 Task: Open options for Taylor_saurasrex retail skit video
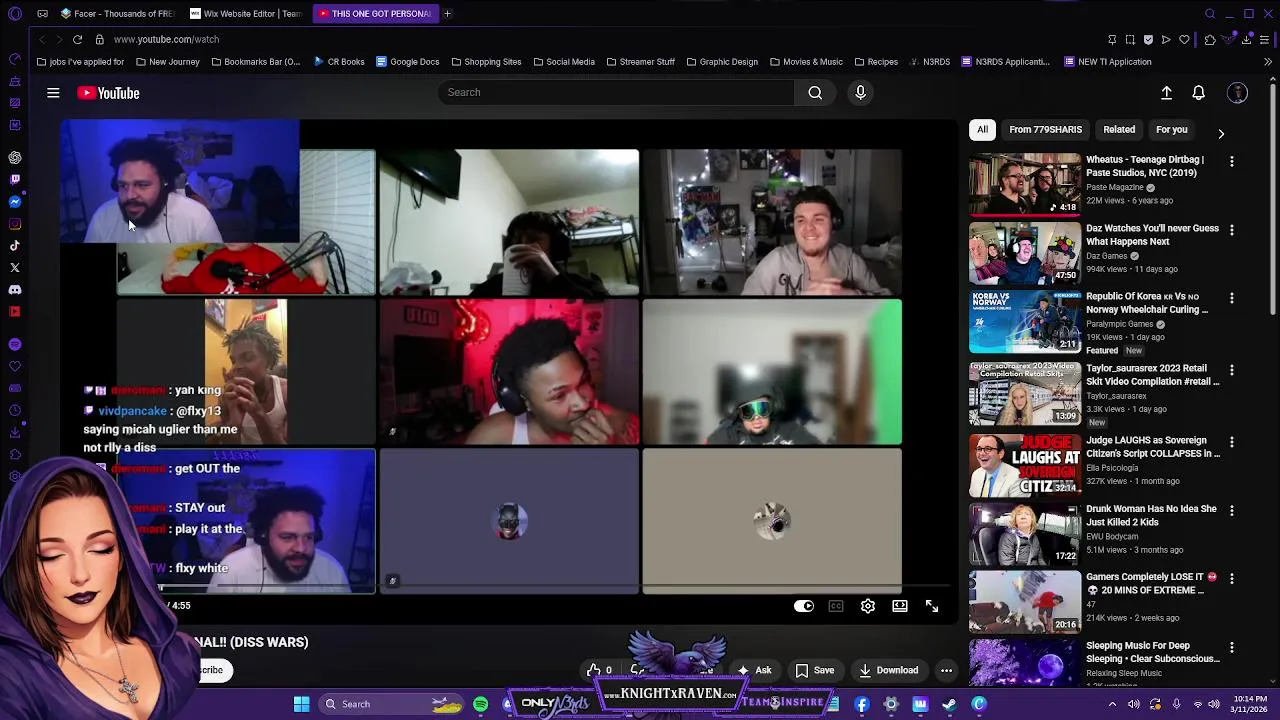click(x=1232, y=370)
